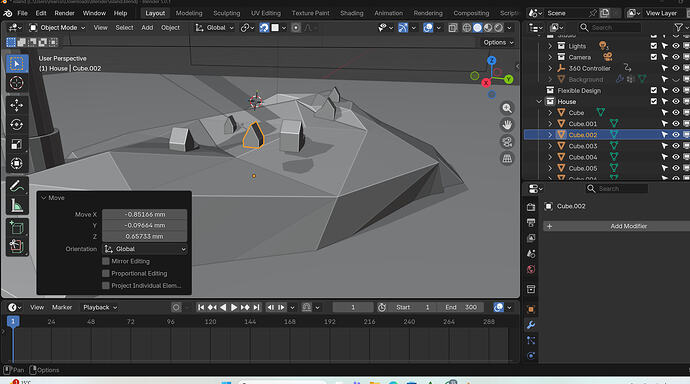Enable Project Individual Elements checkbox
The height and width of the screenshot is (384, 690).
(106, 285)
